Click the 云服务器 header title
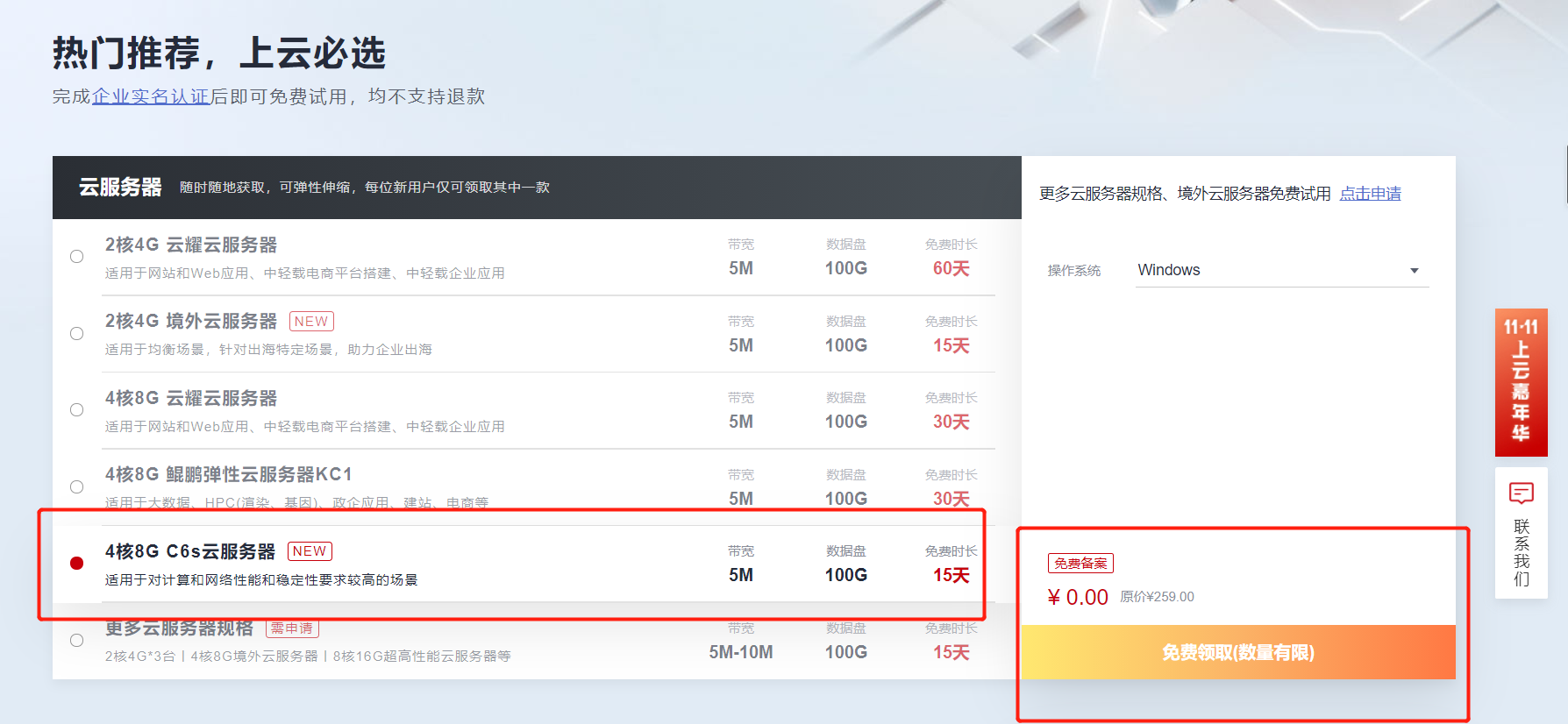The image size is (1568, 724). [120, 188]
